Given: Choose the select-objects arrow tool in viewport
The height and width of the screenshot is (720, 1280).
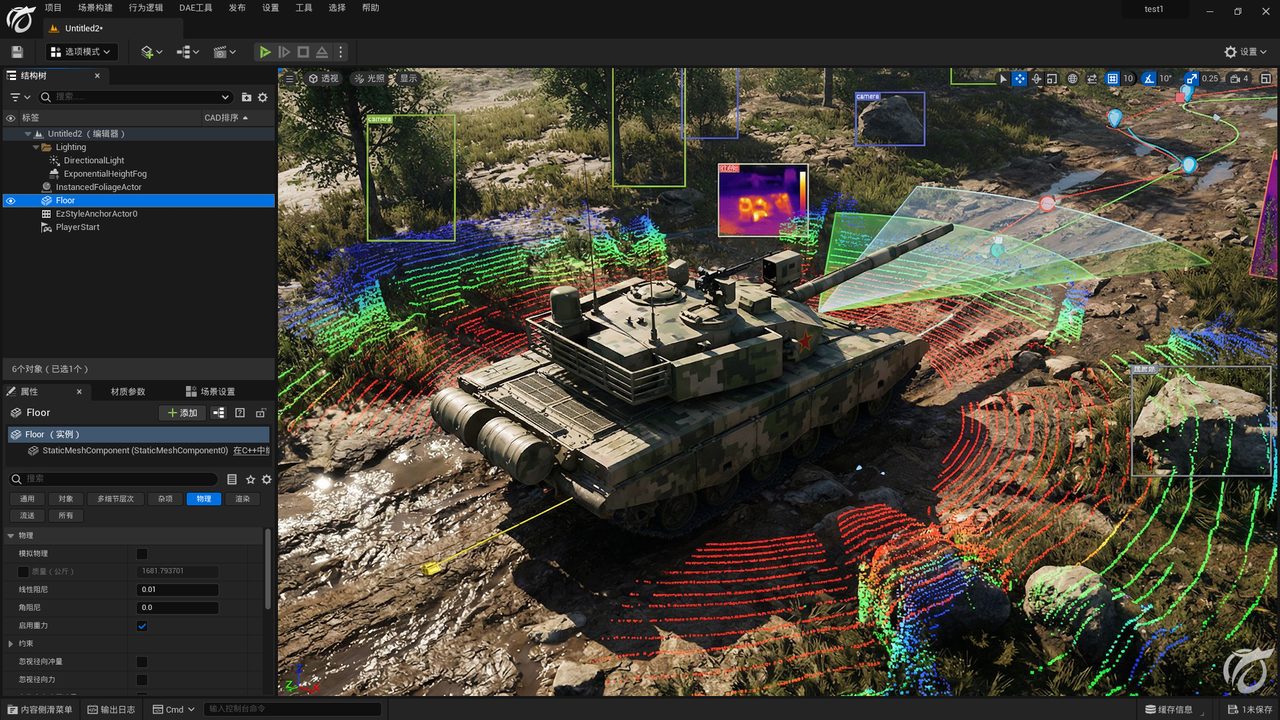Looking at the screenshot, I should point(1004,78).
